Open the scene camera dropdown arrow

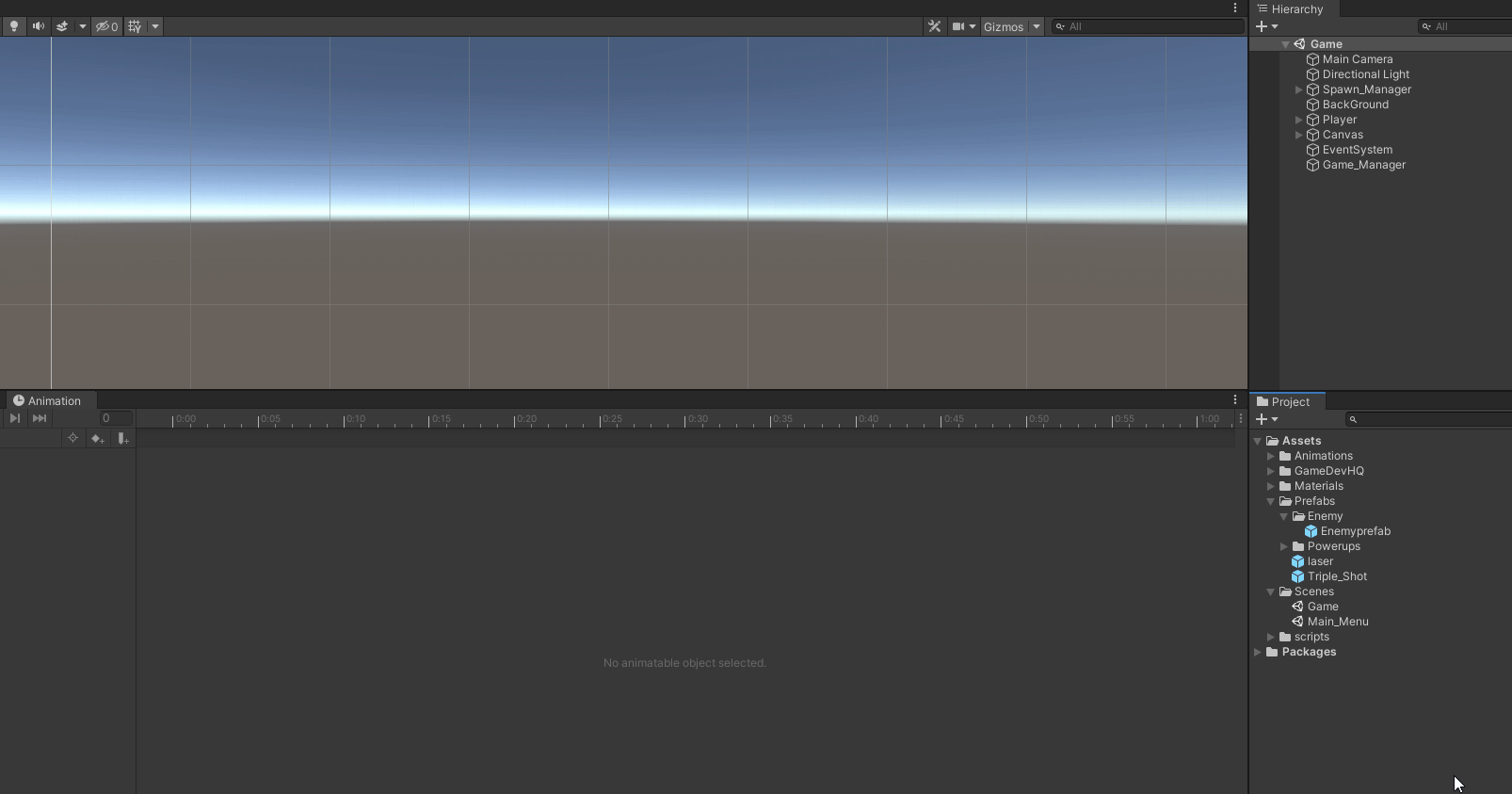[x=973, y=26]
